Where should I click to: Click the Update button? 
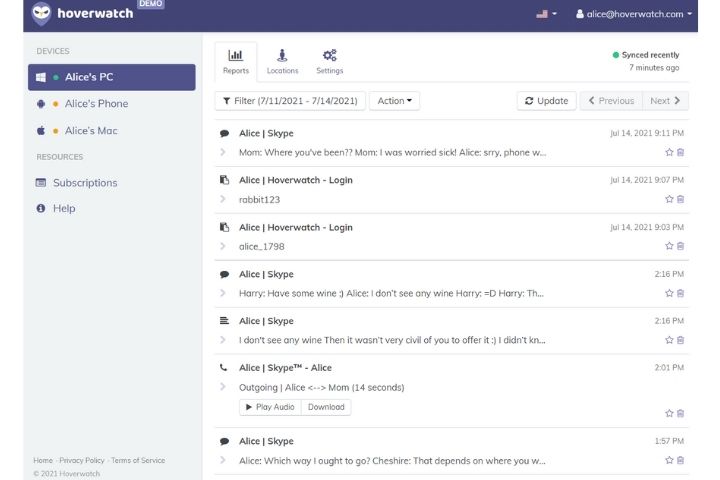546,101
